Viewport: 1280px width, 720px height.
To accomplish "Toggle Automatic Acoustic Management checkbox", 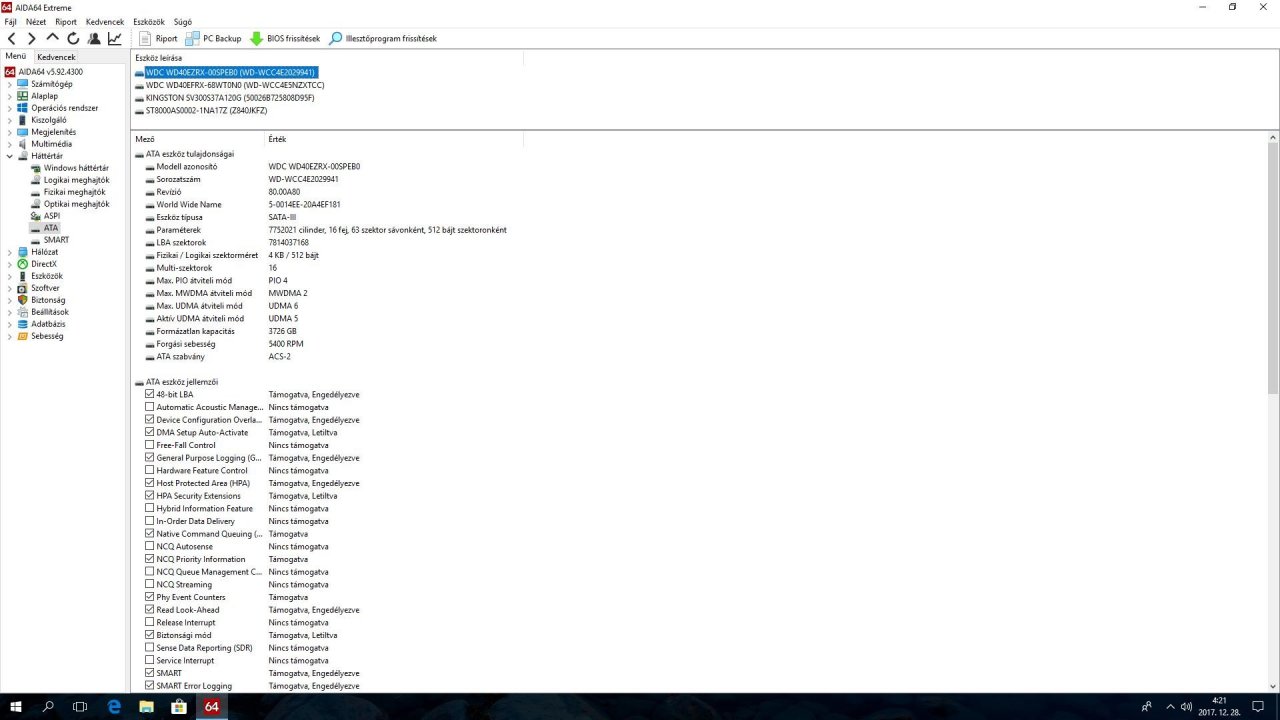I will pos(150,407).
